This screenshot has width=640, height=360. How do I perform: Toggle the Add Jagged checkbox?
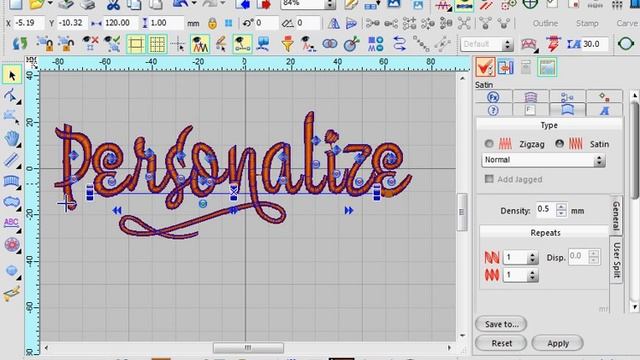489,179
